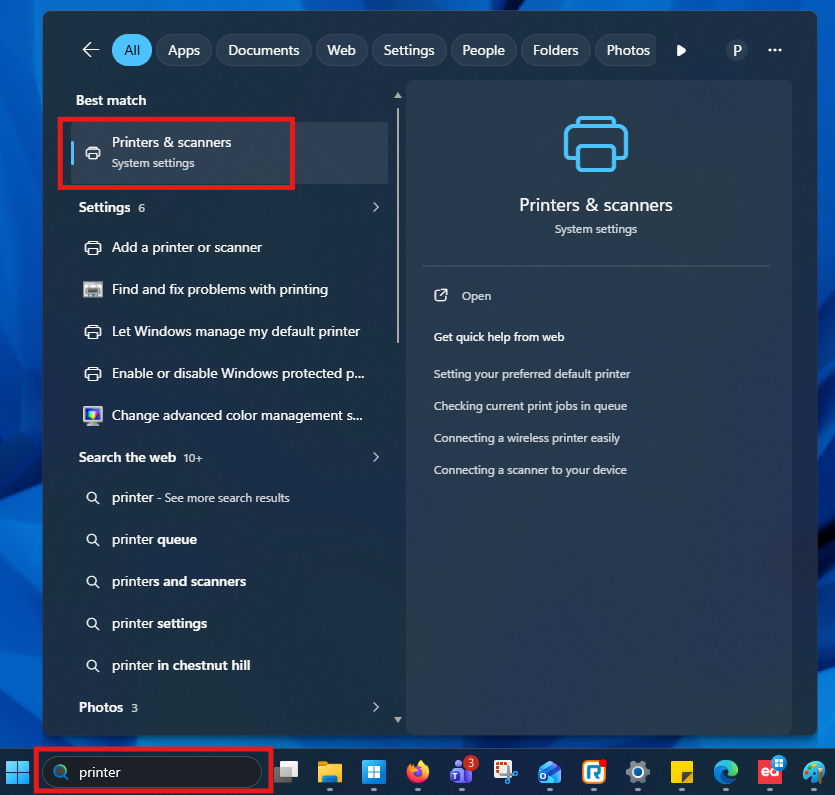Screen dimensions: 835x795
Task: Expand the Settings results section chevron
Action: point(376,207)
